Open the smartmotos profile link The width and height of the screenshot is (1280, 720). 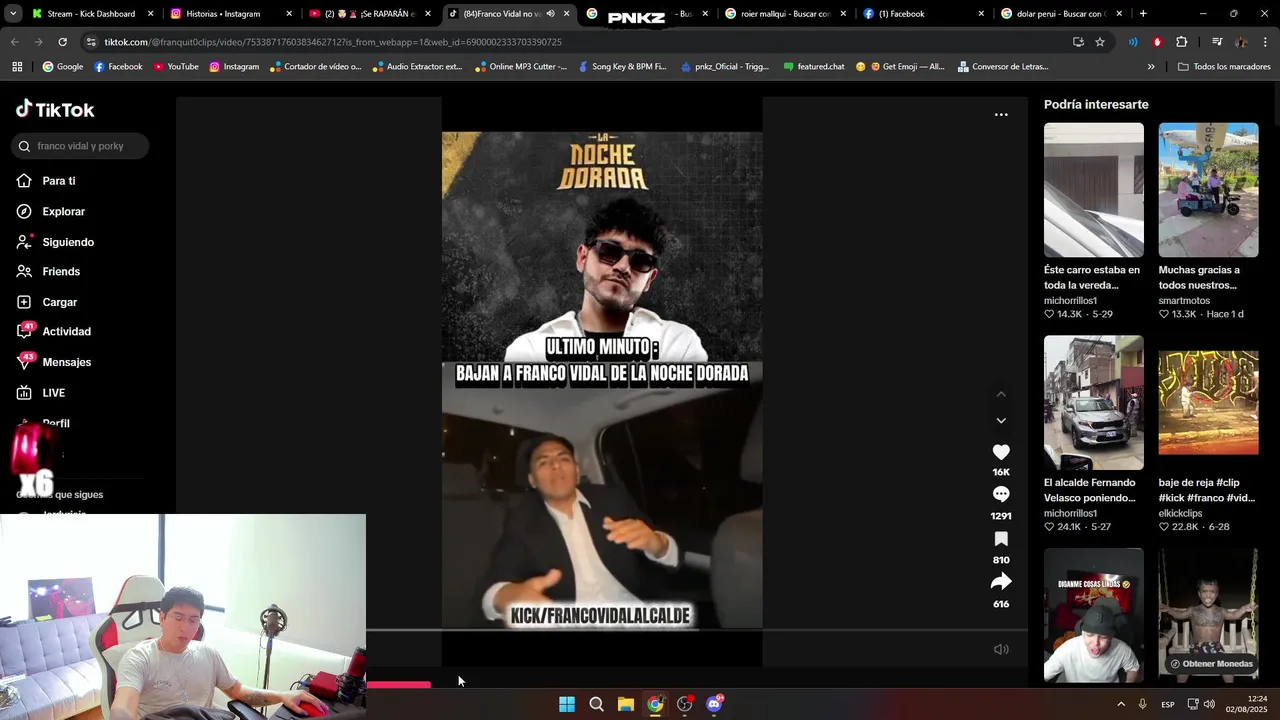point(1184,301)
